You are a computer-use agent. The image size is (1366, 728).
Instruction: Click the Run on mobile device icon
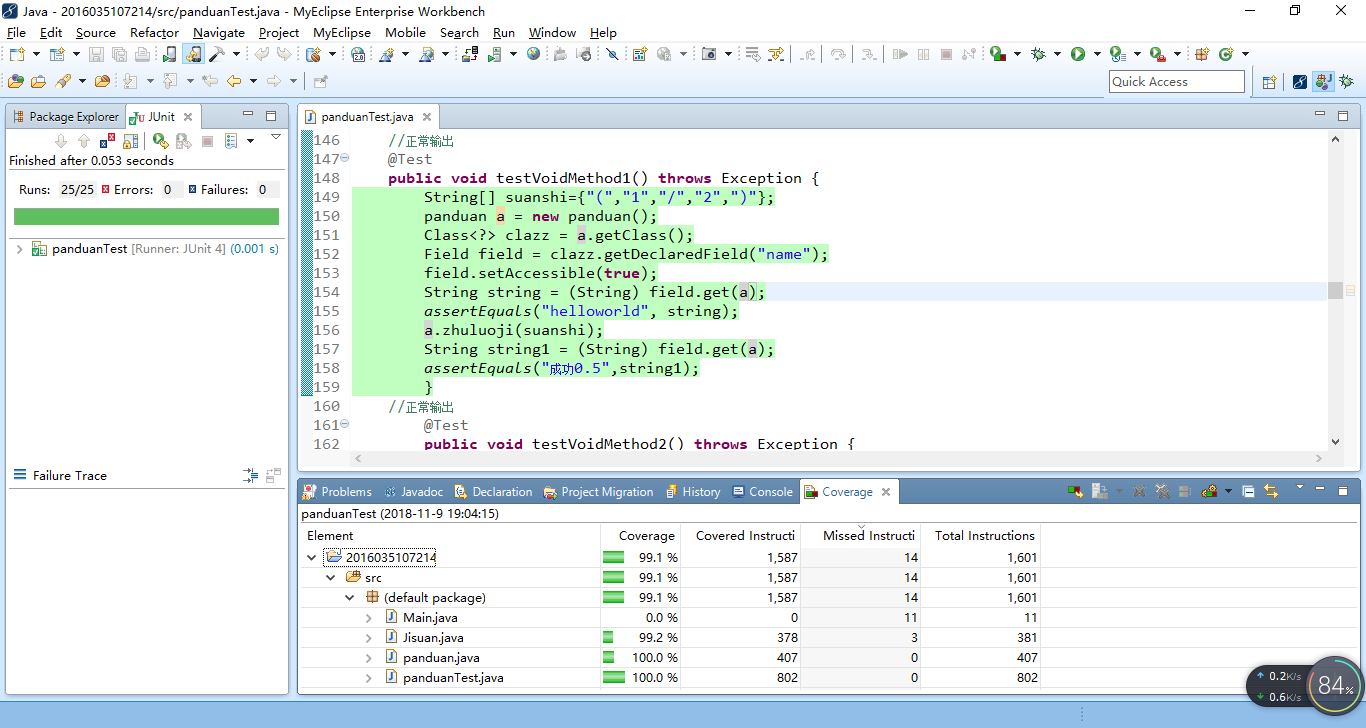coord(170,54)
